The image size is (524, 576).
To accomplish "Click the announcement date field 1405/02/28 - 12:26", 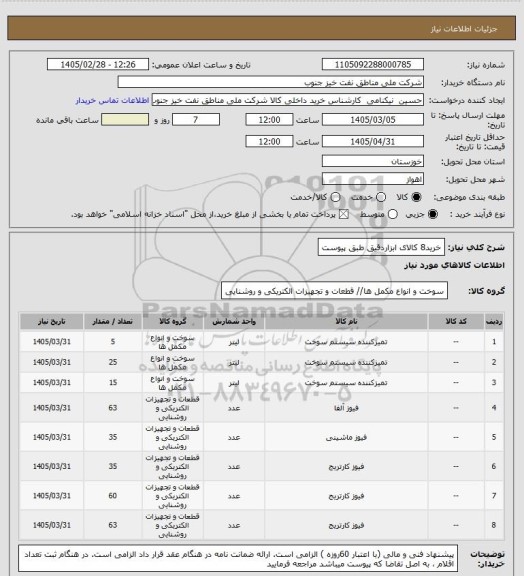I will coord(98,64).
